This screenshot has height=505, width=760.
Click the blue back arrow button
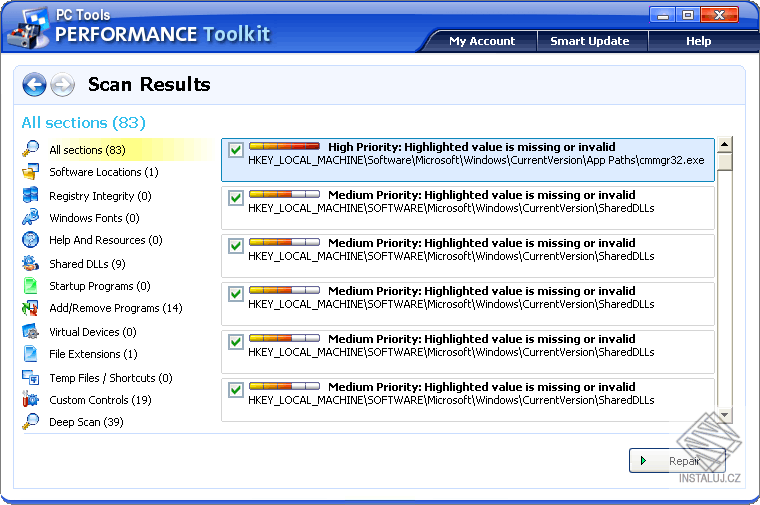(34, 85)
